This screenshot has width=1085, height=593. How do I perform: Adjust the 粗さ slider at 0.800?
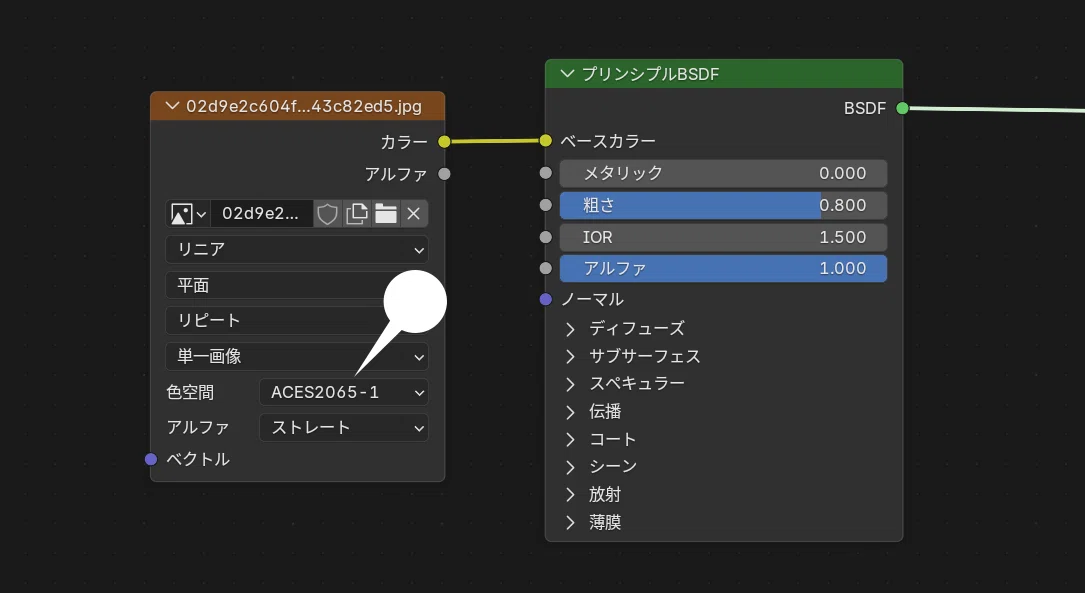pos(723,205)
